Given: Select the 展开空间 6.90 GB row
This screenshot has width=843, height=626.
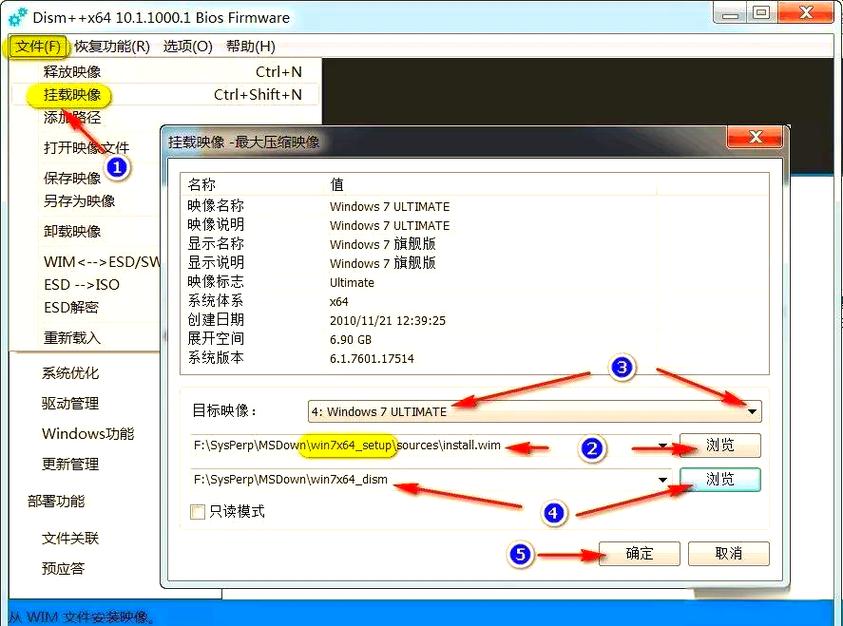Looking at the screenshot, I should (x=475, y=339).
